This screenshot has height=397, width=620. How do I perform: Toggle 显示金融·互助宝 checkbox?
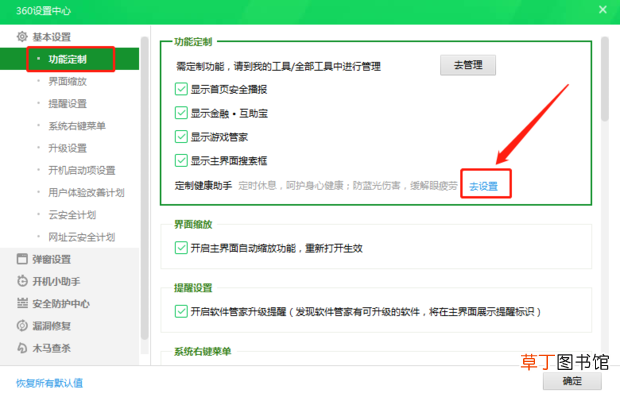click(x=181, y=113)
